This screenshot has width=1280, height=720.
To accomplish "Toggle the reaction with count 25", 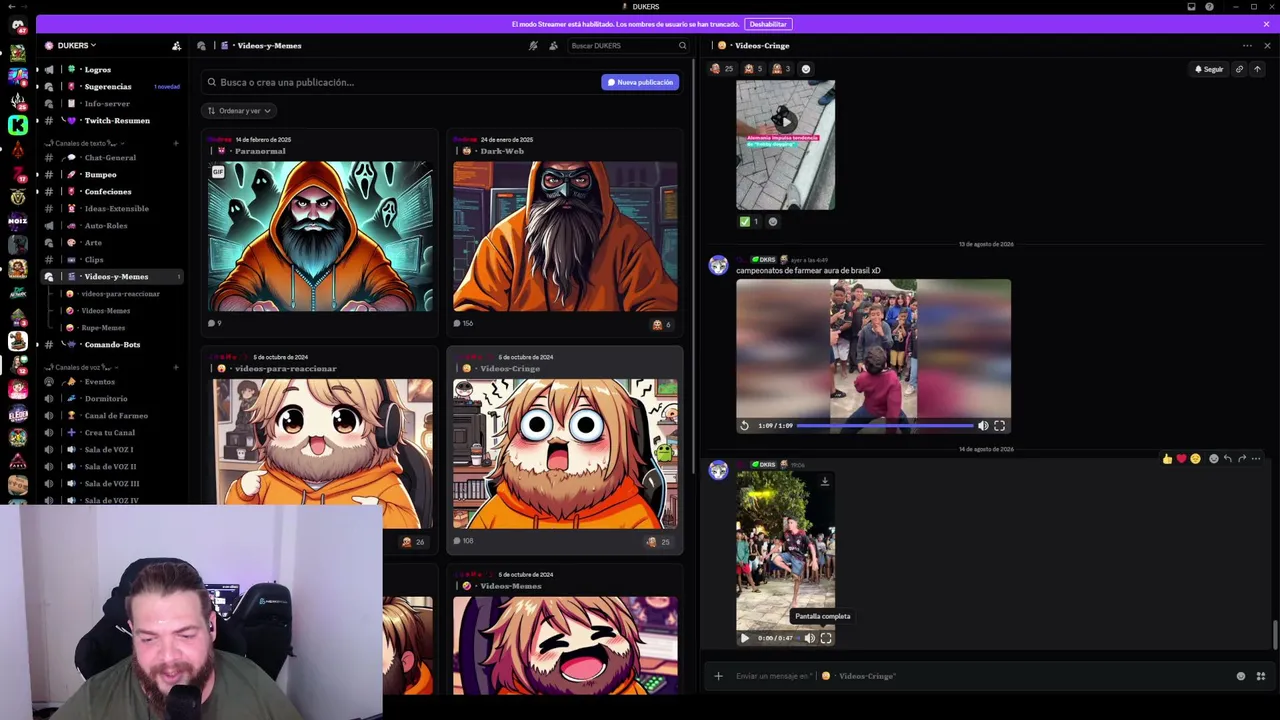I will click(x=721, y=69).
